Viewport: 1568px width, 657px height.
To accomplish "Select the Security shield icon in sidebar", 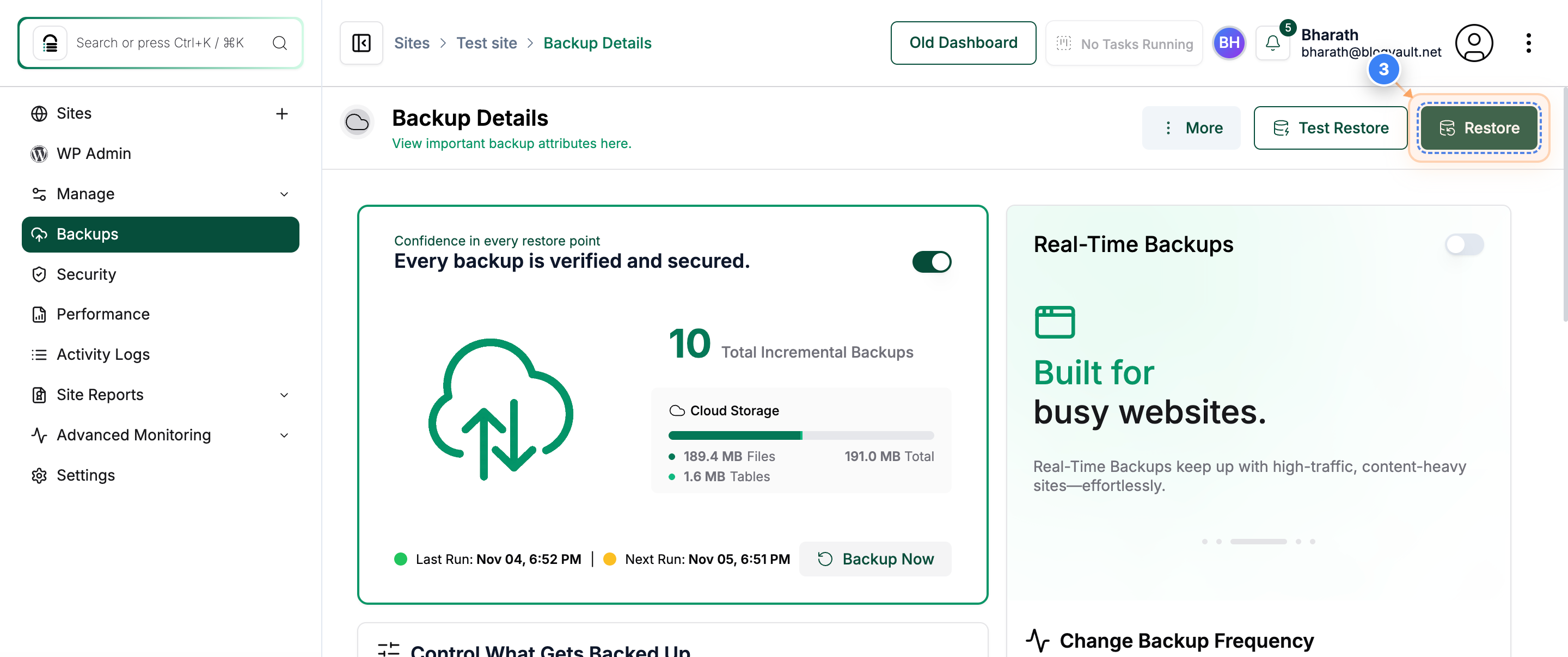I will pos(39,274).
